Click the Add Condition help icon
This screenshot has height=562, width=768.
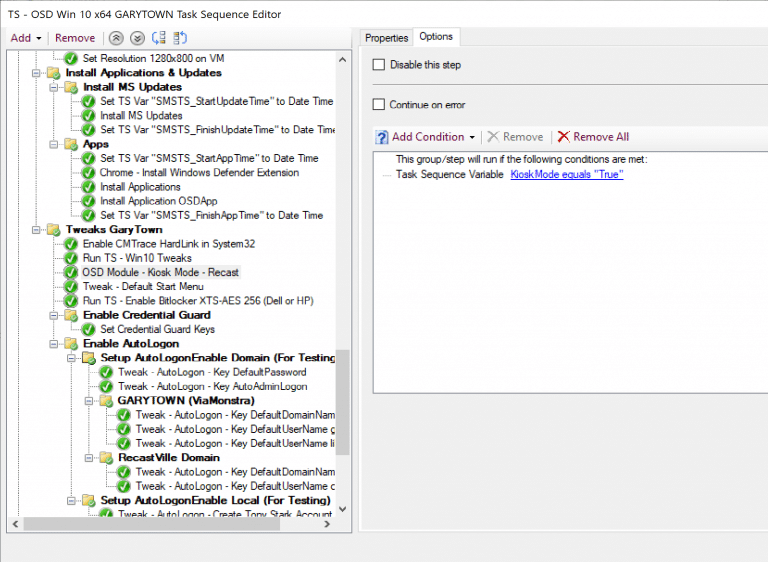click(381, 137)
